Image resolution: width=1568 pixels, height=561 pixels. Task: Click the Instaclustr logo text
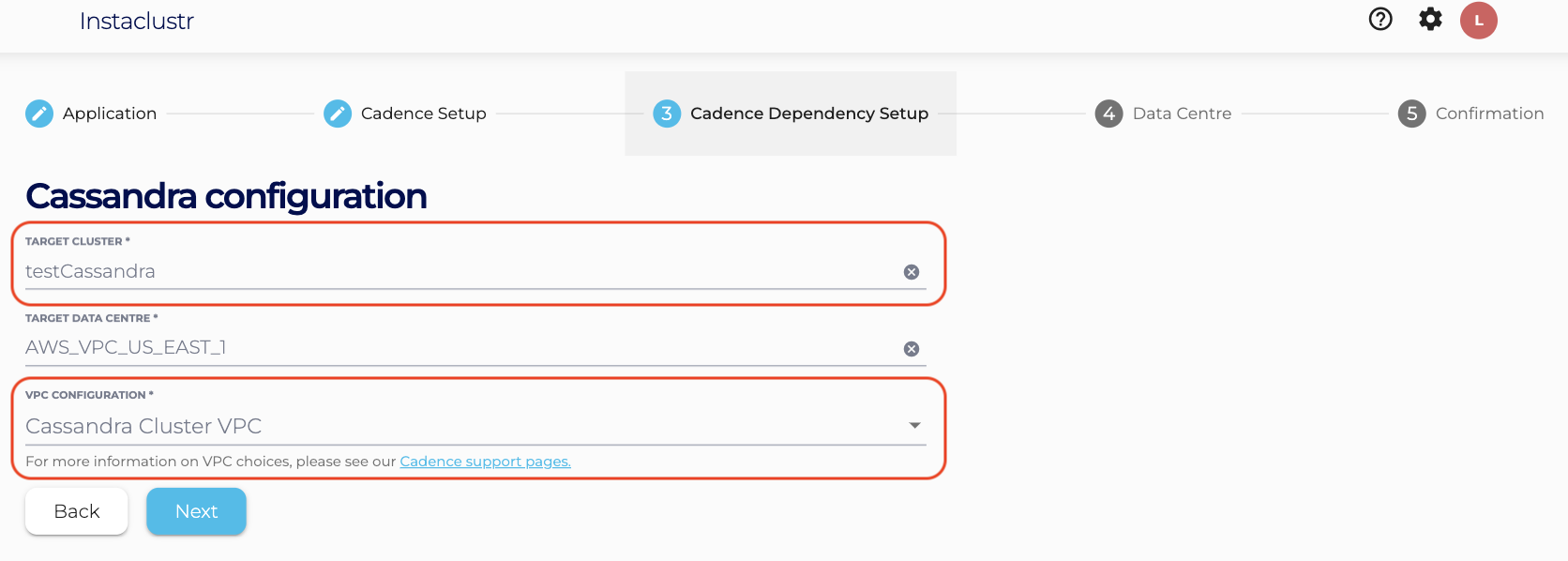pos(137,22)
